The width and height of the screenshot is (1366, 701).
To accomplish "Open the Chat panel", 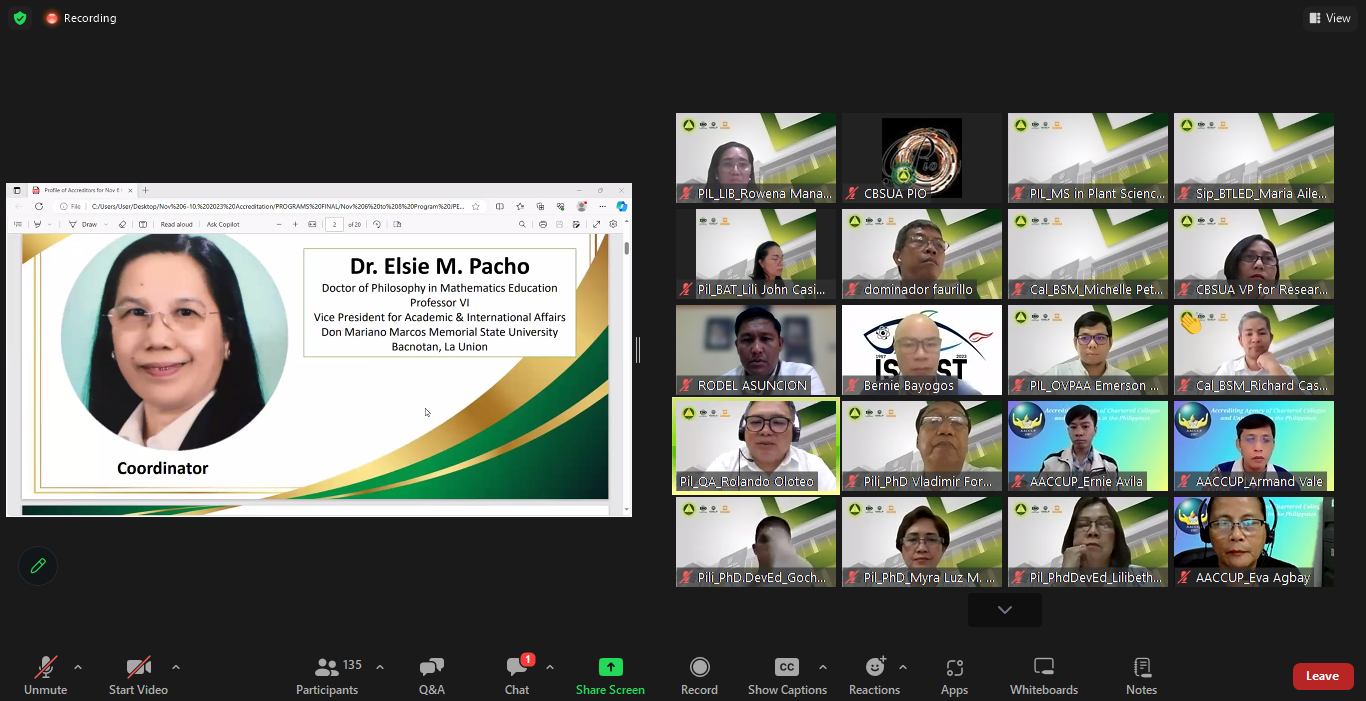I will click(517, 675).
